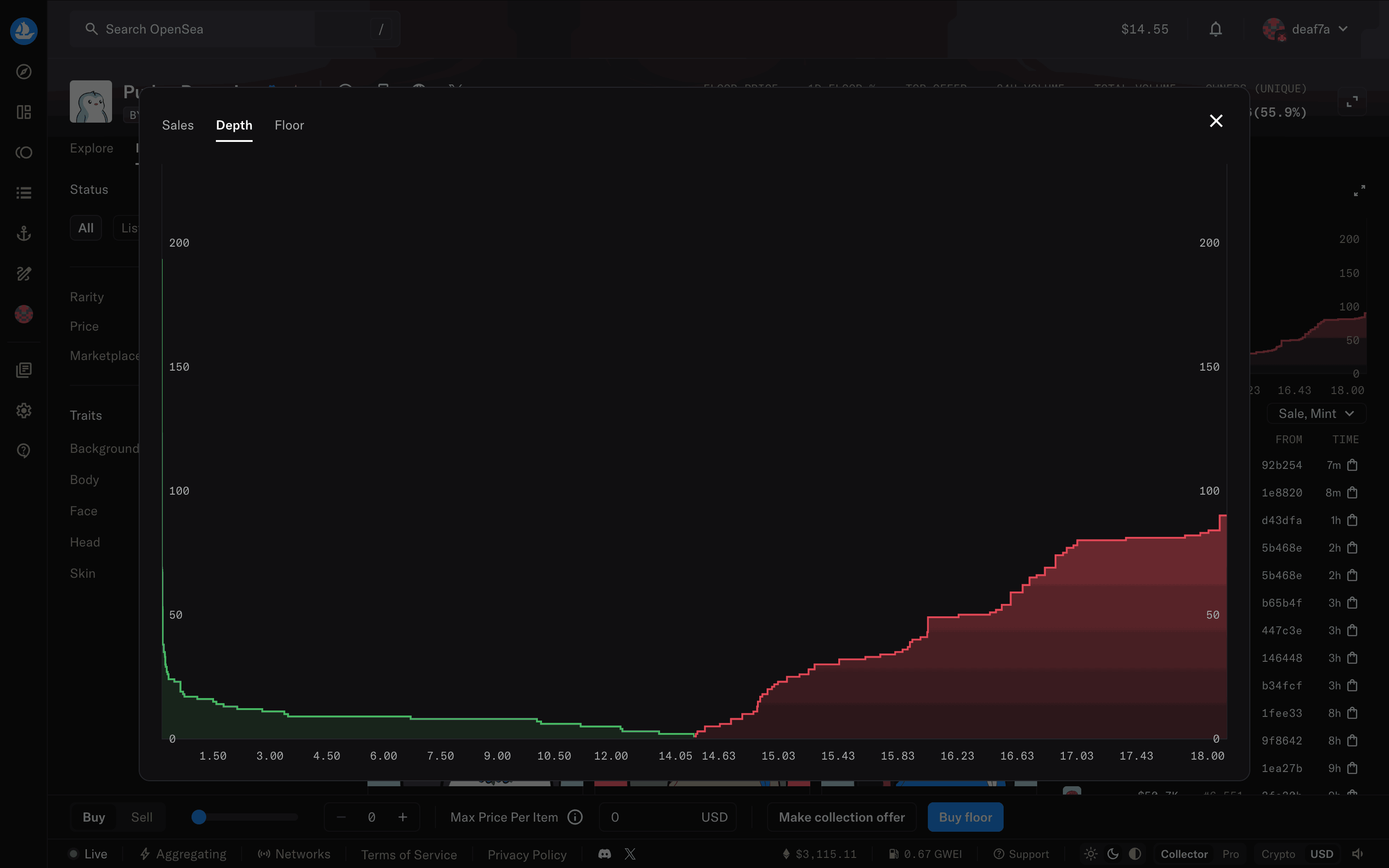
Task: Click the Discord icon in footer
Action: pos(604,854)
